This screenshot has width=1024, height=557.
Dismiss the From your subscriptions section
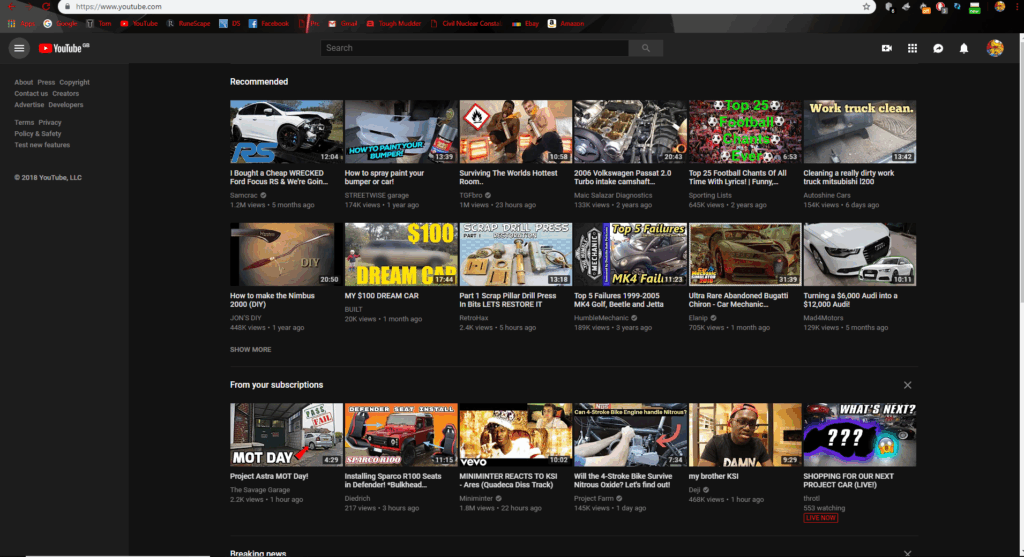click(907, 385)
